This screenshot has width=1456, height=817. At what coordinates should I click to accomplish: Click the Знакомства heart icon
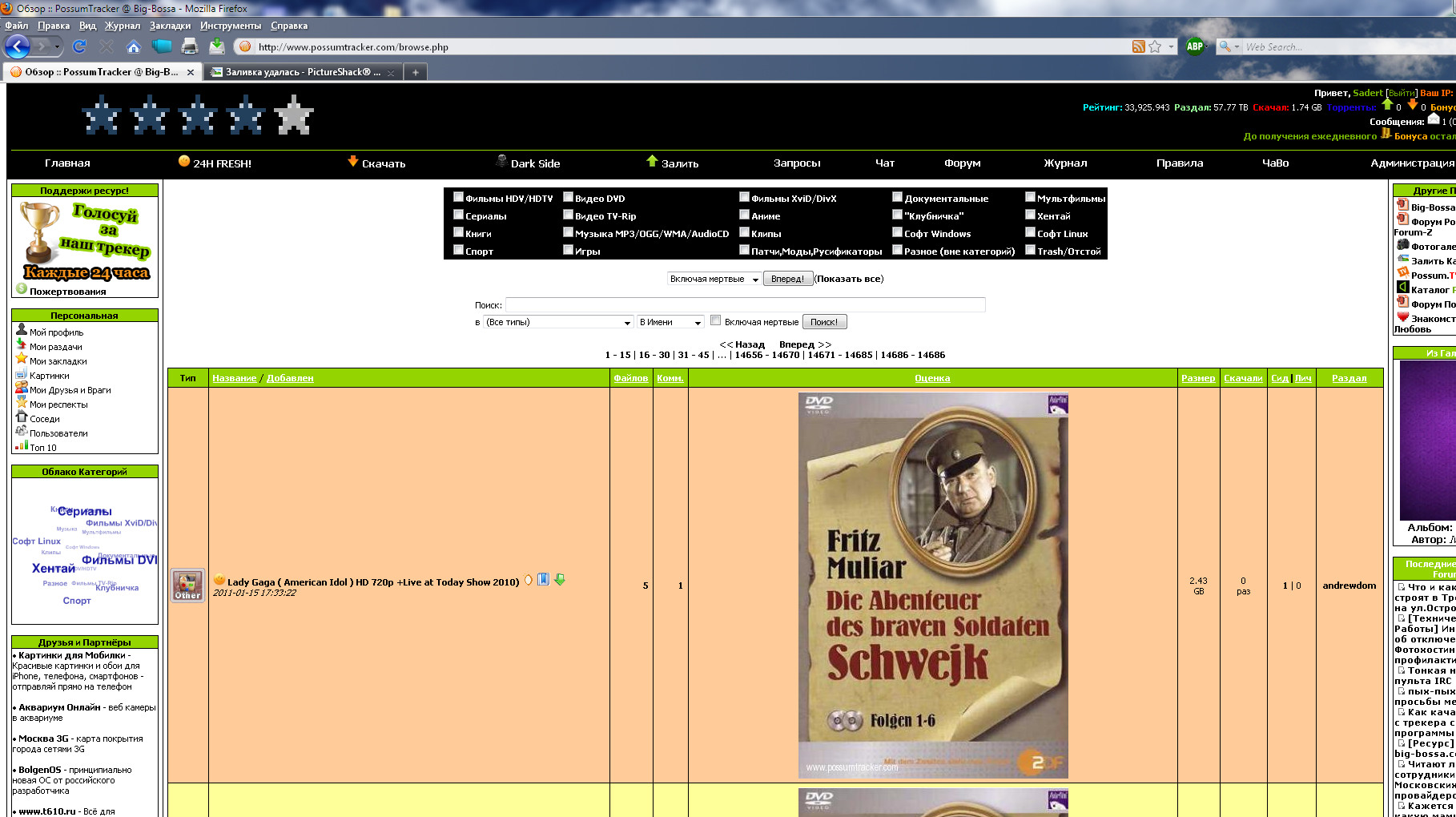(1402, 316)
